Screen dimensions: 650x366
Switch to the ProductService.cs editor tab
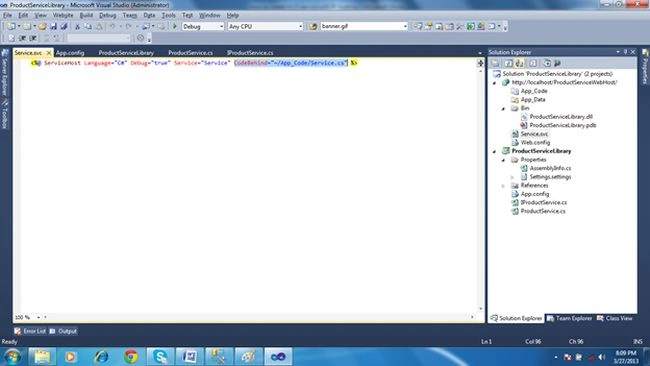click(x=190, y=53)
